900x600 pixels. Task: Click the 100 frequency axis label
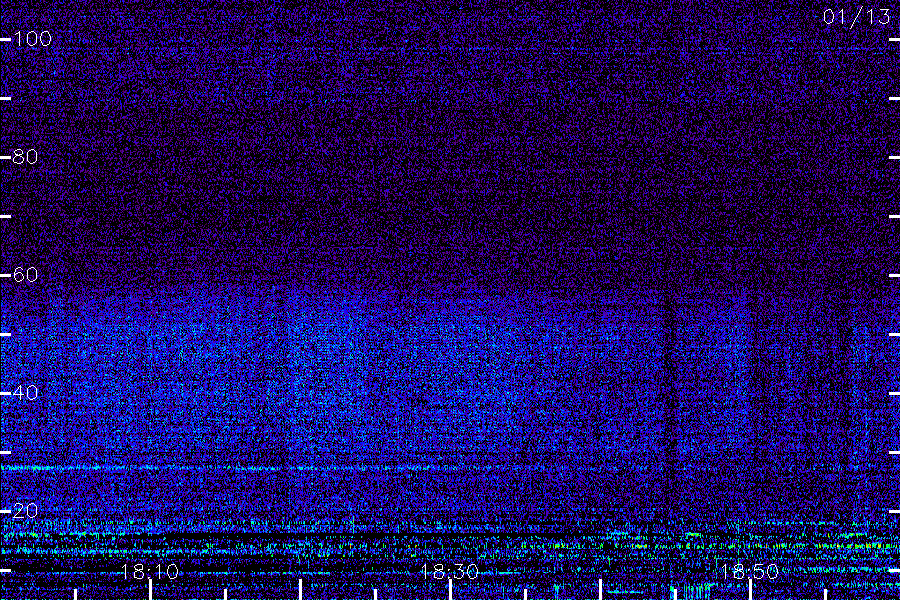tap(32, 39)
